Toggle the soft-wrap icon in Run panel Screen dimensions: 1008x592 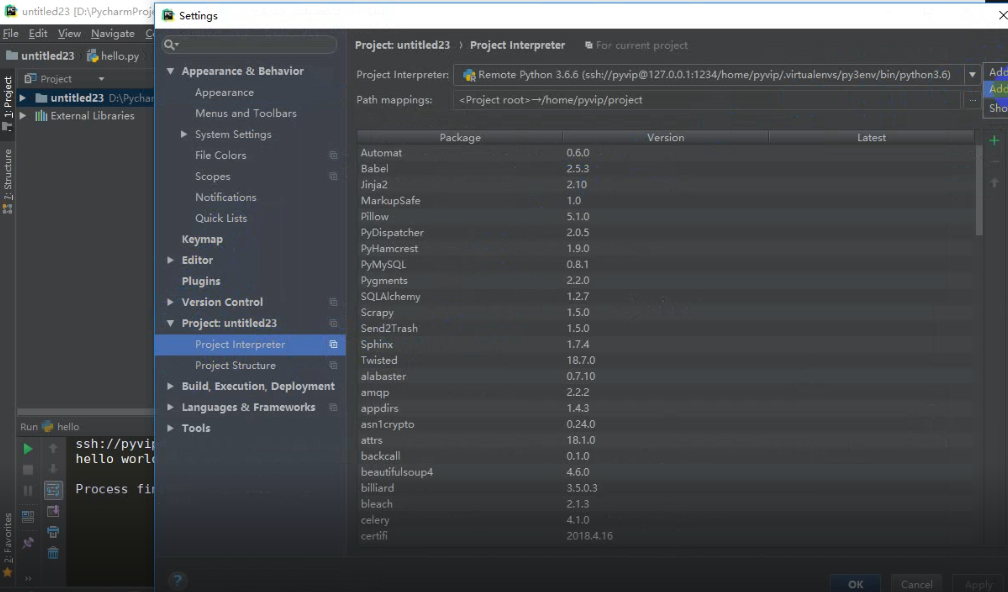click(x=53, y=490)
